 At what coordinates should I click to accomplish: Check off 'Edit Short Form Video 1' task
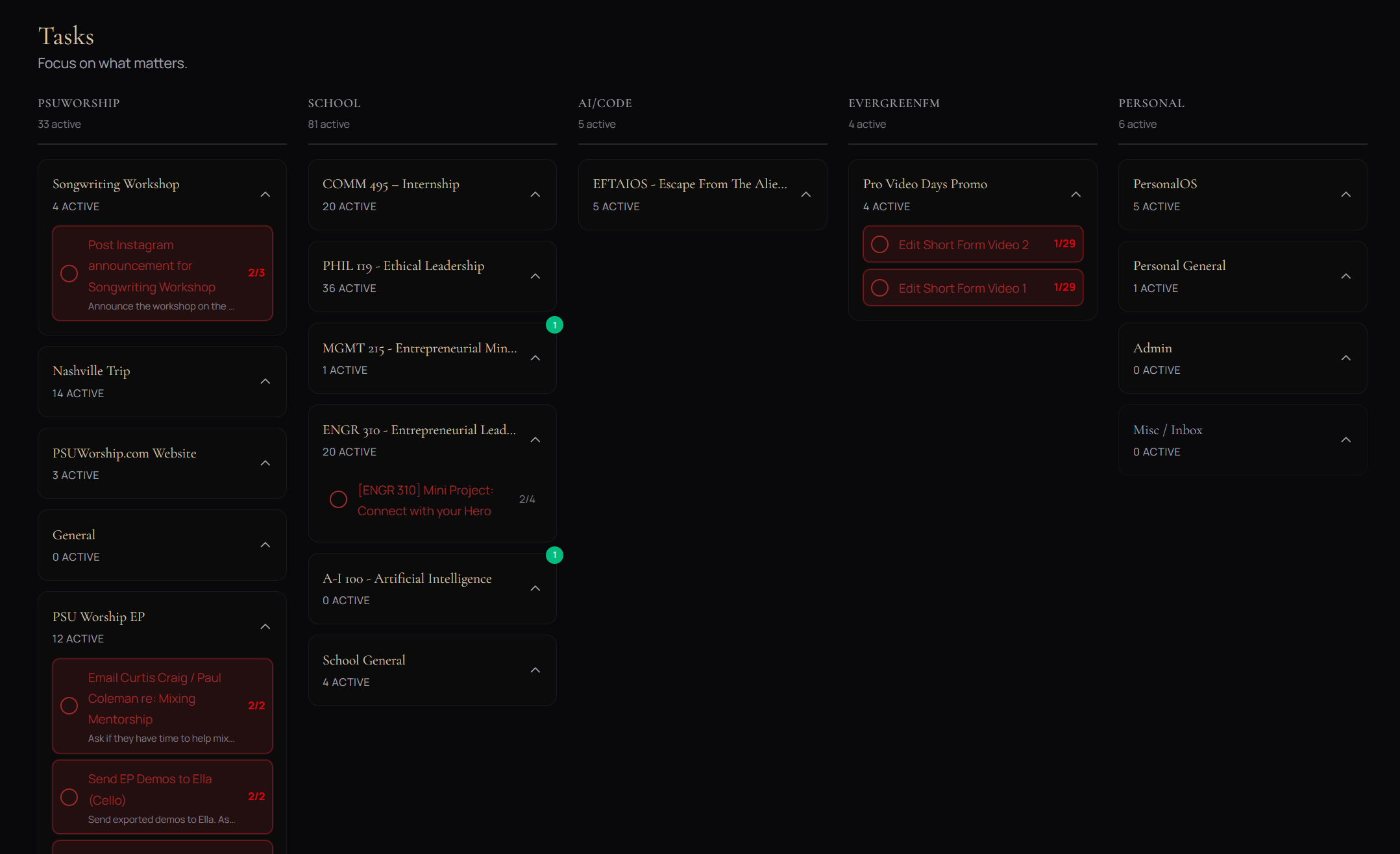click(x=879, y=288)
